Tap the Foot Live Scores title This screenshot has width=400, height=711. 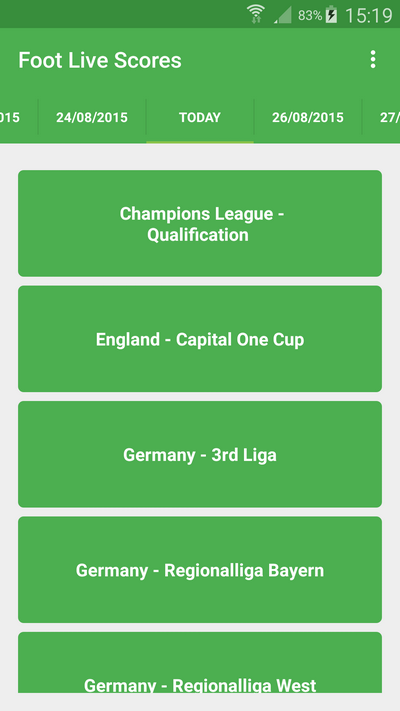100,60
